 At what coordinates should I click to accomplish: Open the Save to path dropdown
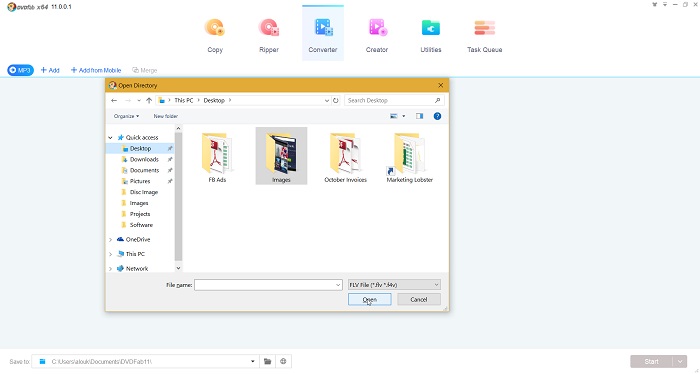coord(253,362)
